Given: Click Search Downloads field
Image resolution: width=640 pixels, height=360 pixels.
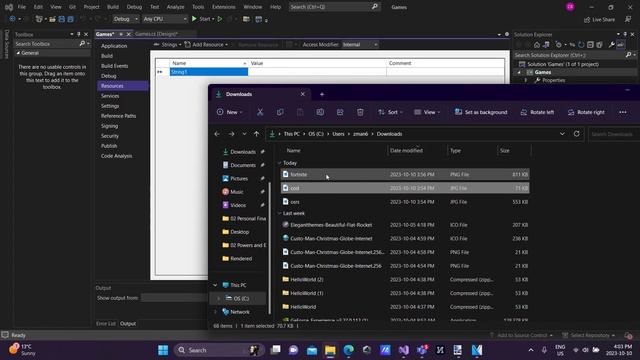Looking at the screenshot, I should tap(613, 134).
